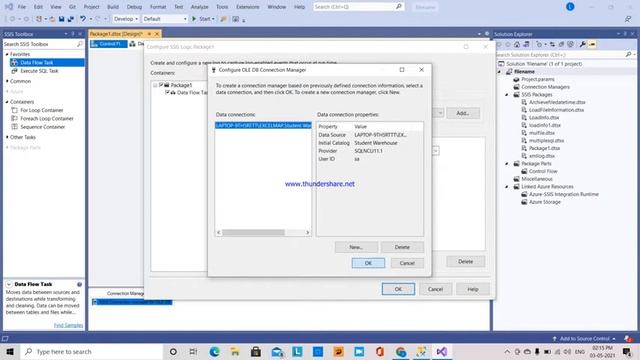The height and width of the screenshot is (360, 640).
Task: Click the user account avatar icon
Action: [x=570, y=7]
